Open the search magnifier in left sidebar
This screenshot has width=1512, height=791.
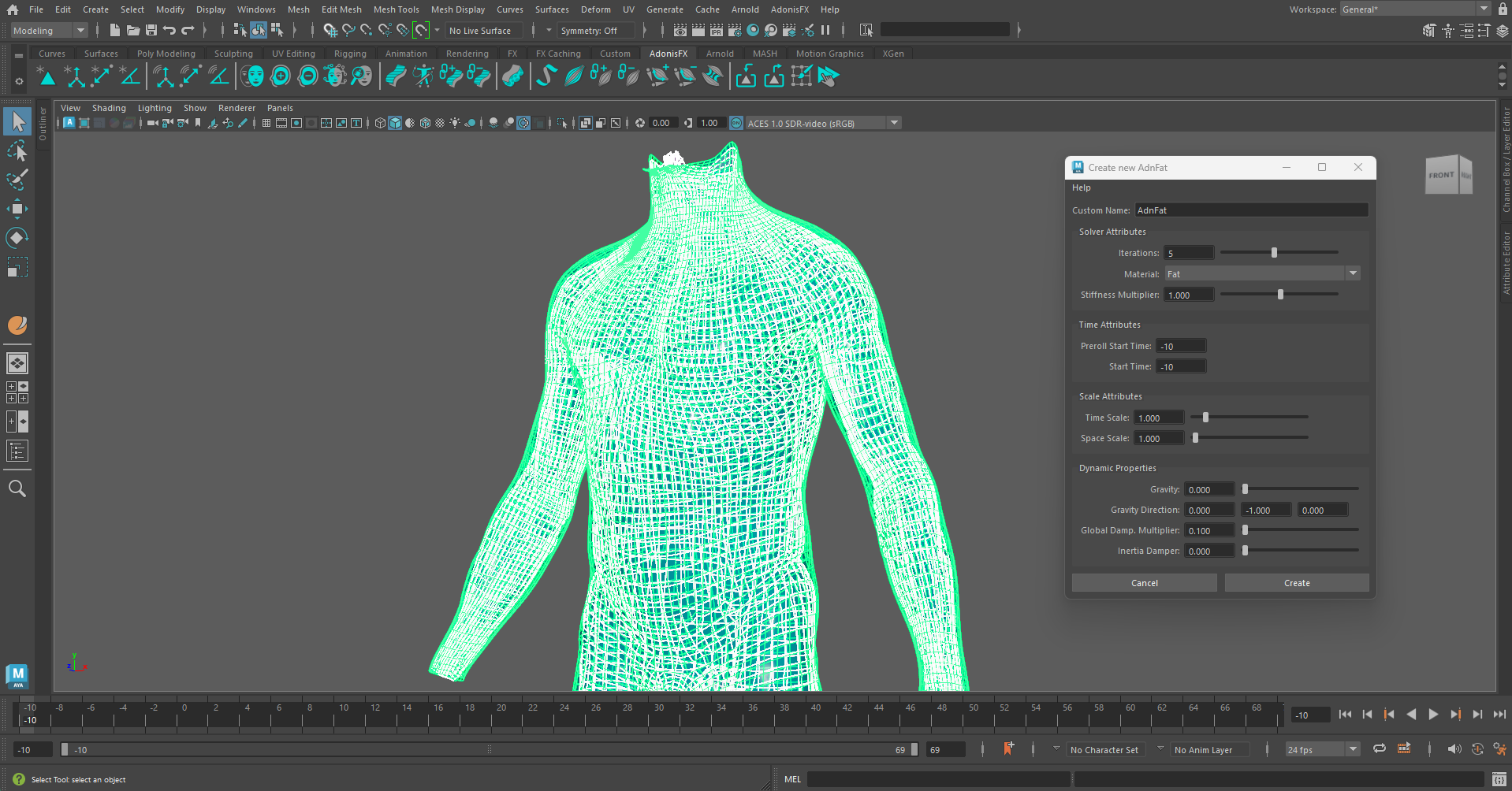coord(17,488)
